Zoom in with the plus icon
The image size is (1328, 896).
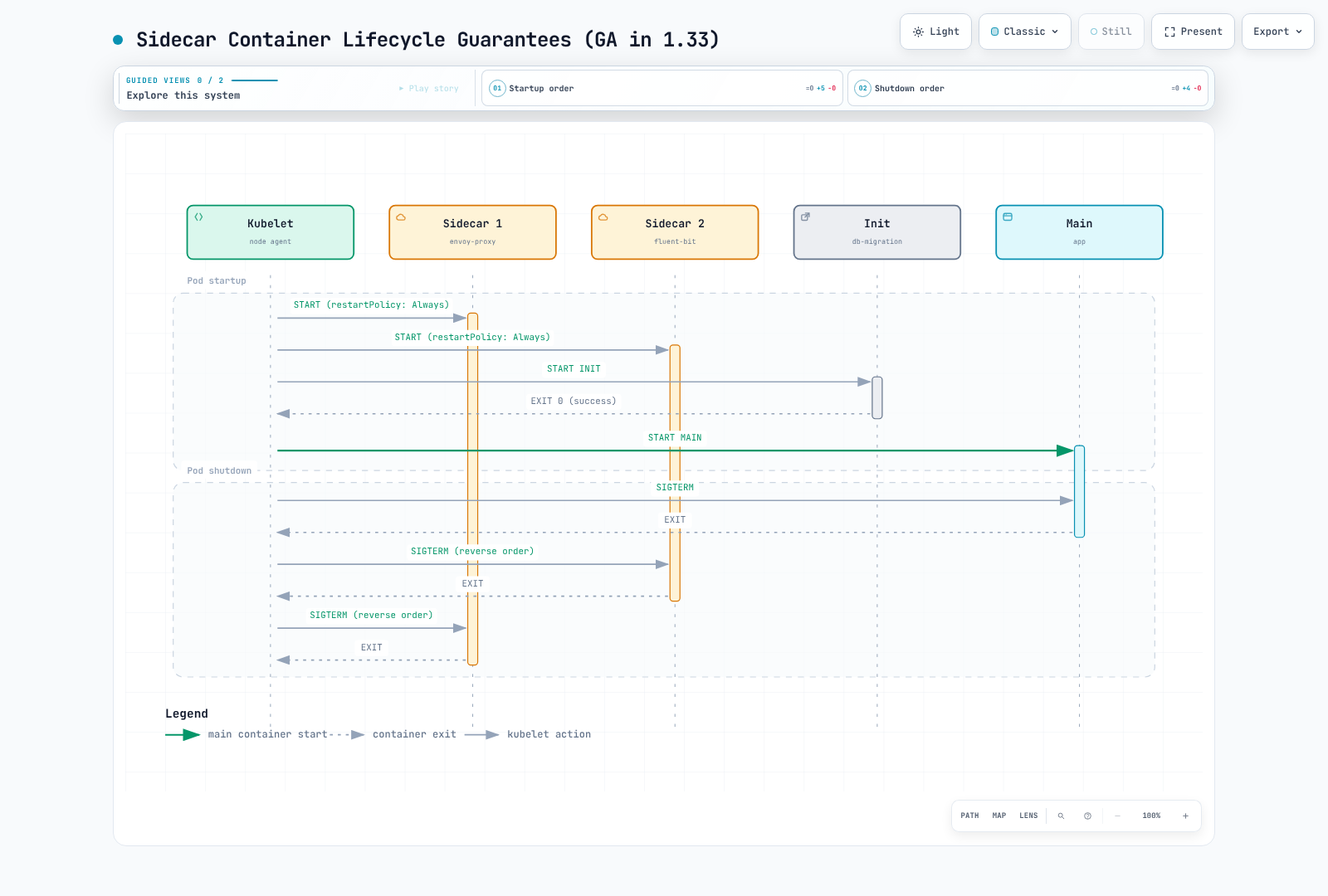point(1185,816)
